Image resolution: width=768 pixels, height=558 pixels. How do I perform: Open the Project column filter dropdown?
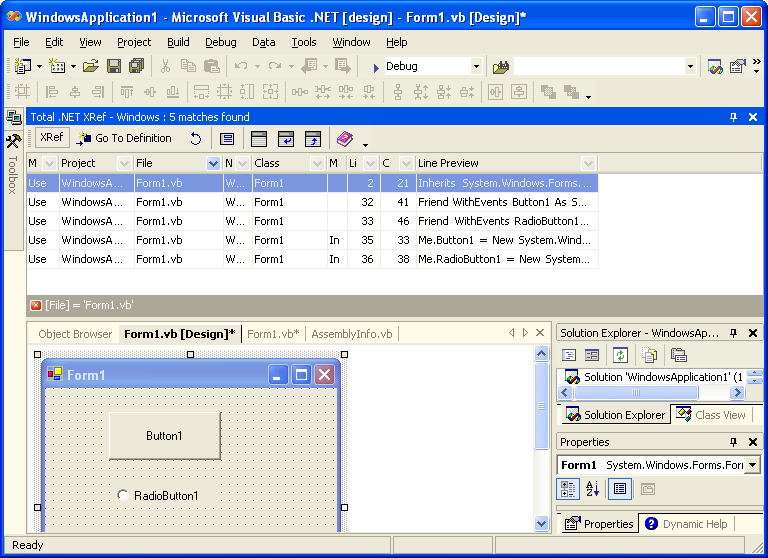click(124, 163)
